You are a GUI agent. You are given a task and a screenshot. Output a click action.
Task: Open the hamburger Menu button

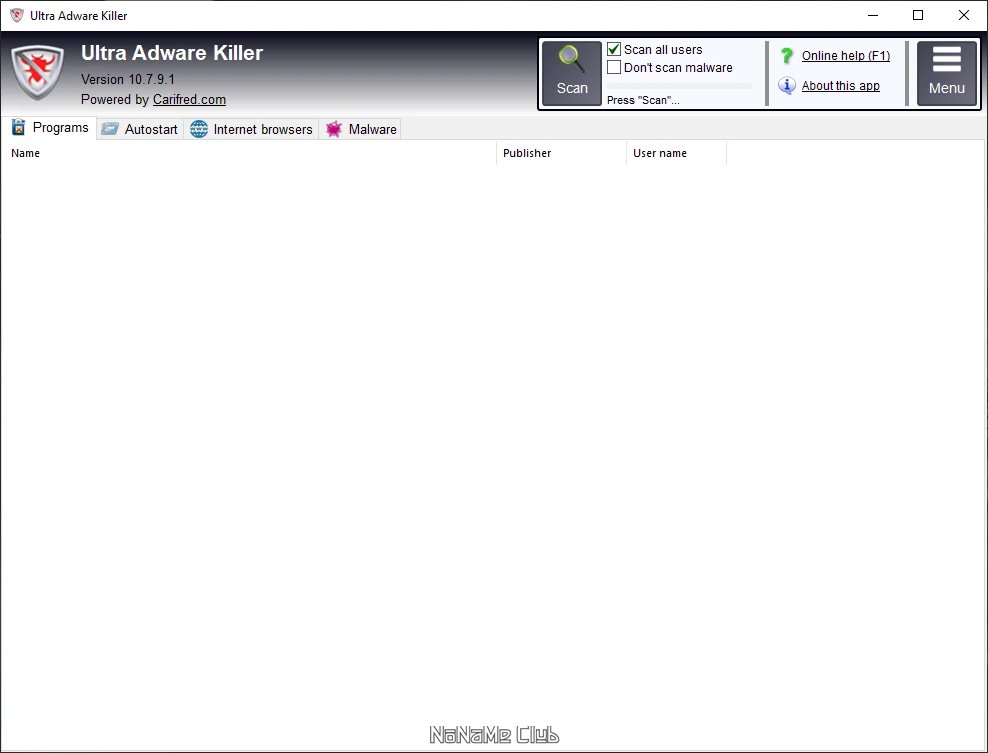pos(946,73)
